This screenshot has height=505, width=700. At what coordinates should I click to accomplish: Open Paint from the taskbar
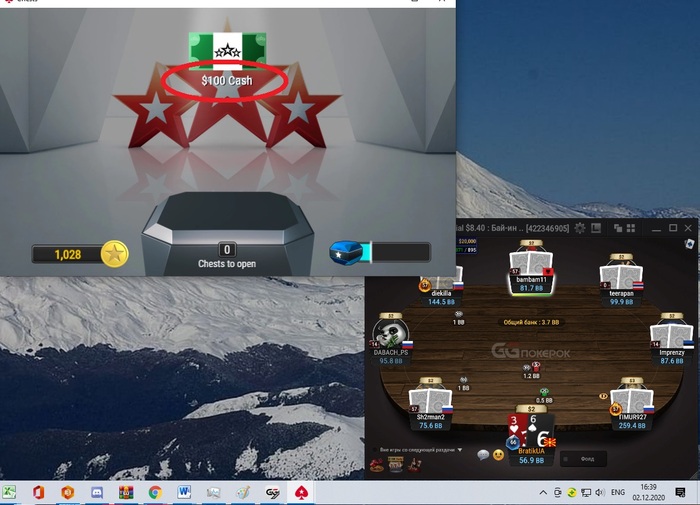pyautogui.click(x=242, y=492)
